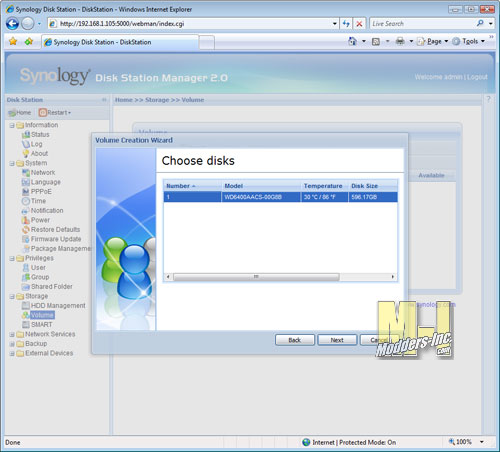Expand the Backup tree folder
This screenshot has width=500, height=452.
(12, 344)
